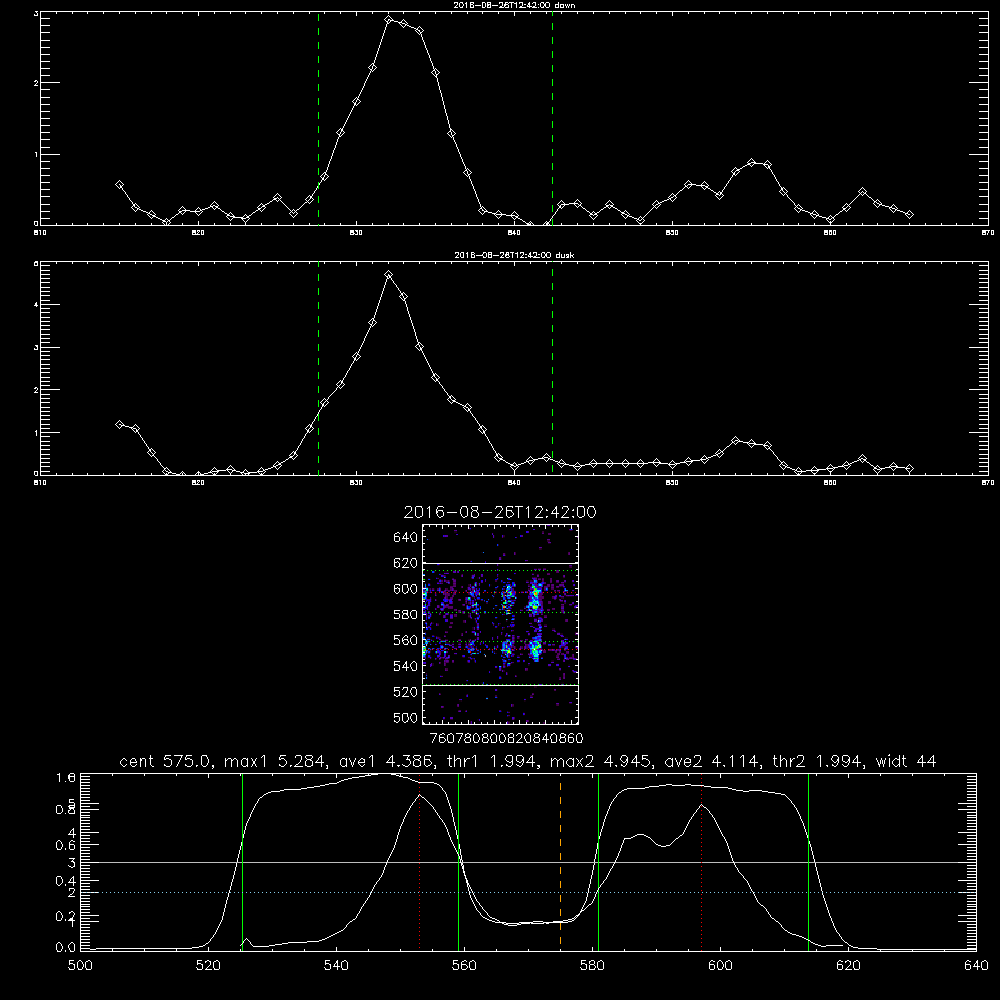Click the y-axis label '0.0' of bottom plot
Screen dimensions: 1000x1000
coord(66,948)
